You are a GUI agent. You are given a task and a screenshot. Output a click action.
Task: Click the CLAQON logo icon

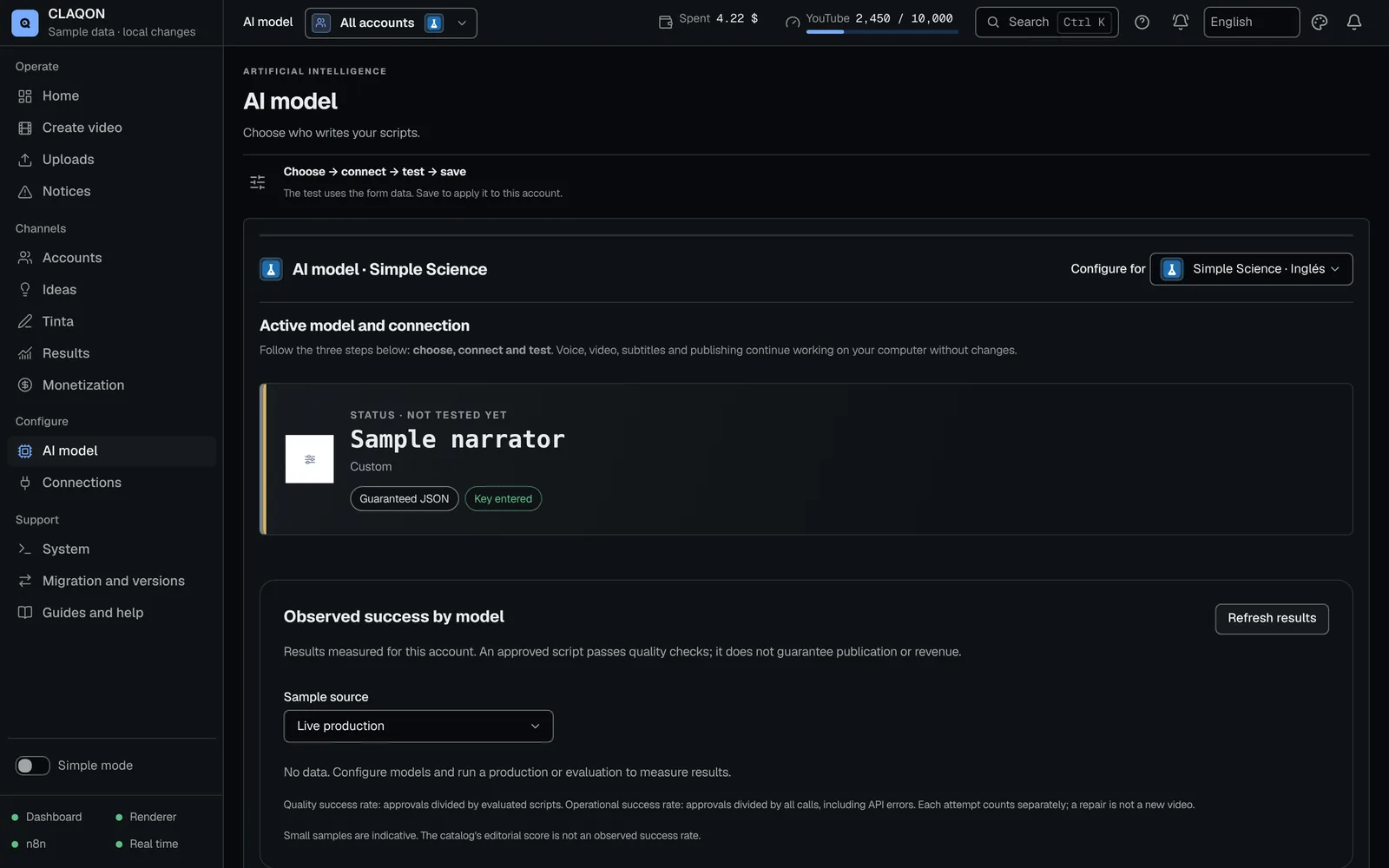[24, 23]
